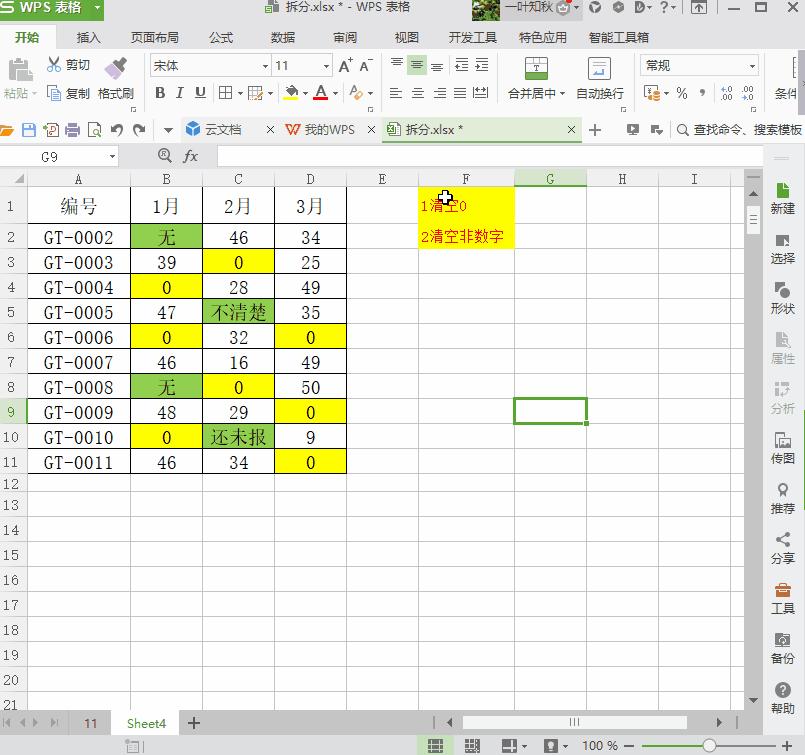
Task: Open the font name 宋体 dropdown
Action: click(x=265, y=66)
